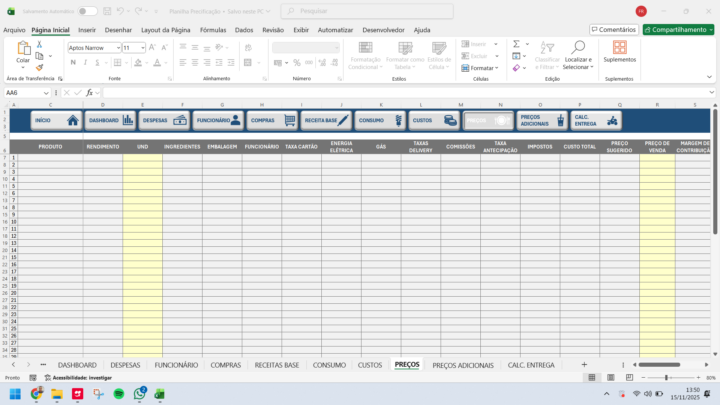Open the CALC. ENTREGA delivery button
Viewport: 720px width, 405px height.
(x=596, y=120)
